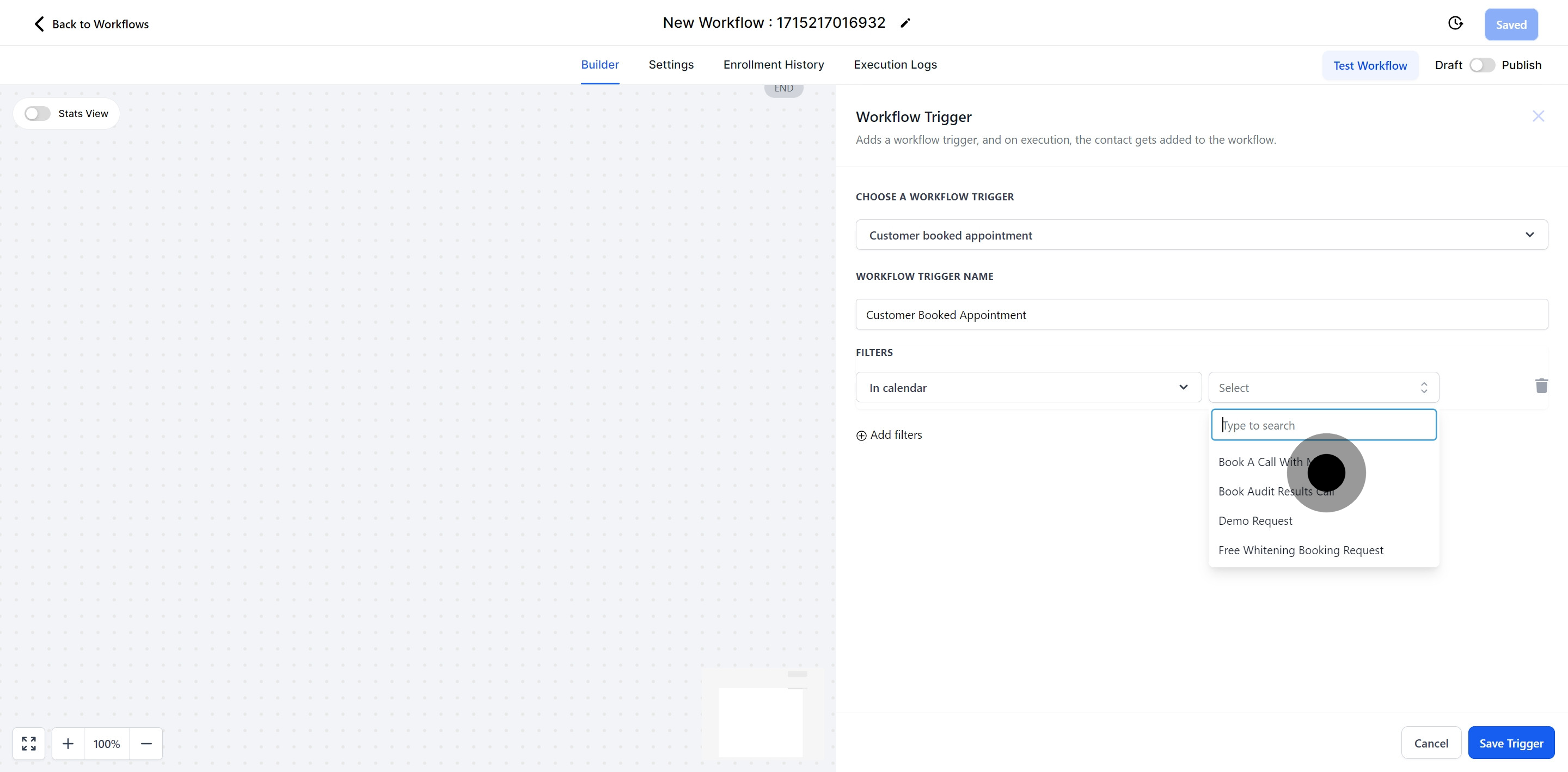
Task: Switch to the Settings tab
Action: tap(671, 65)
